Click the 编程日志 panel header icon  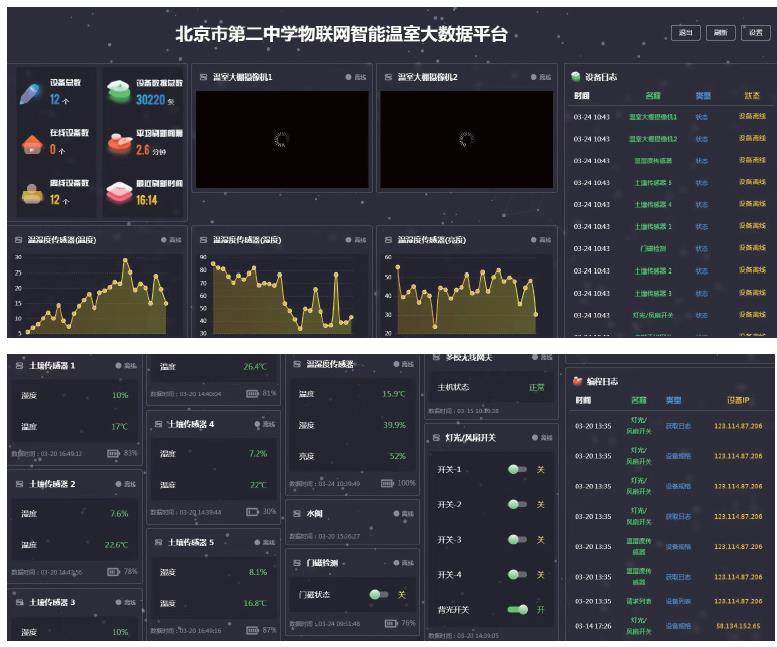click(x=576, y=381)
